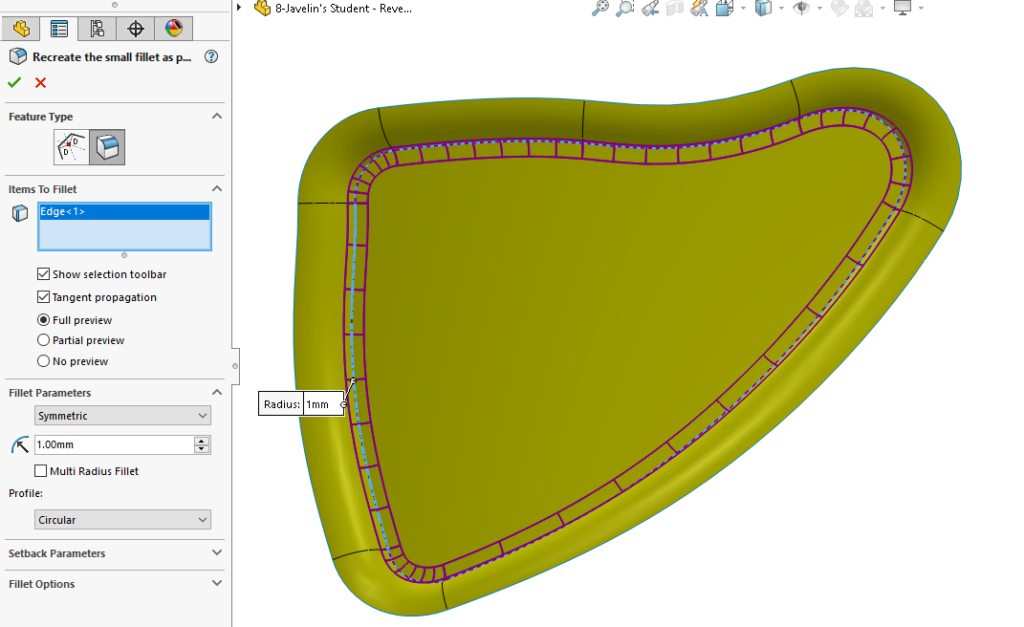Open the ConfigurationManager tab
The width and height of the screenshot is (1024, 627).
(x=97, y=29)
